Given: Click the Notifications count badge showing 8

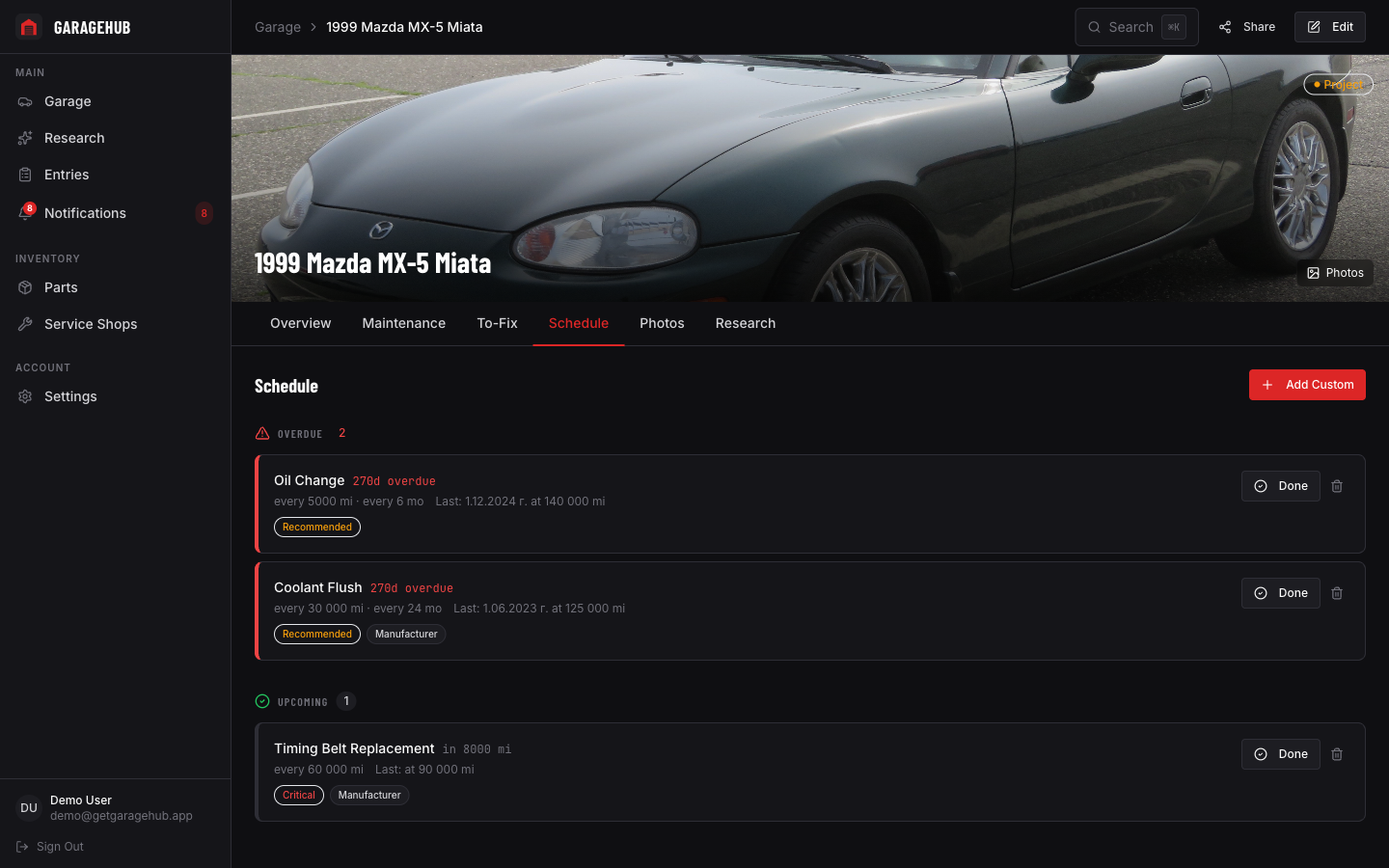Looking at the screenshot, I should [x=204, y=213].
